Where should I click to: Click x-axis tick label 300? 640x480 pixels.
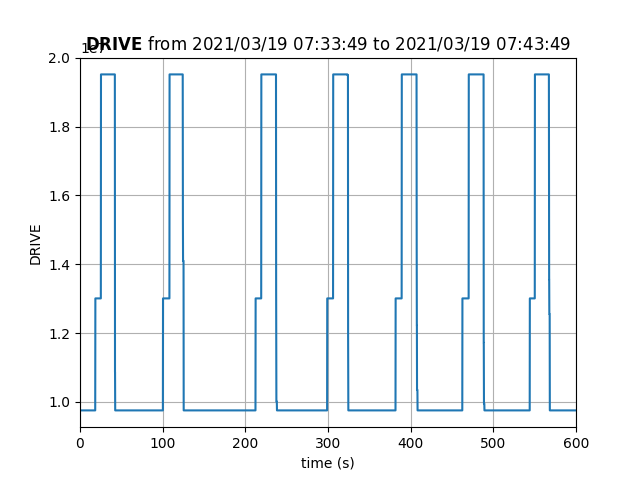coord(328,443)
